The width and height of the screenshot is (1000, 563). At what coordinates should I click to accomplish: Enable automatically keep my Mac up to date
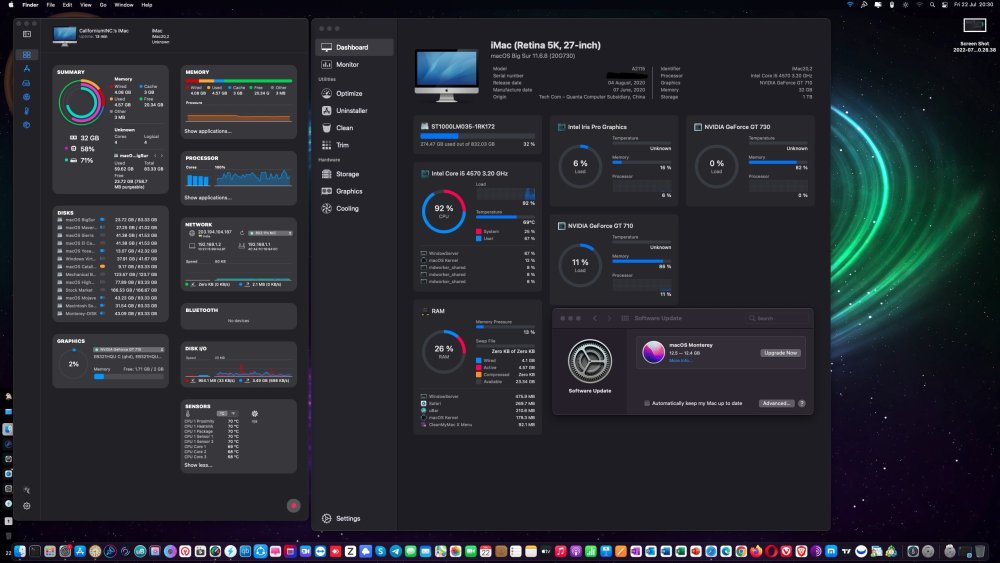647,403
